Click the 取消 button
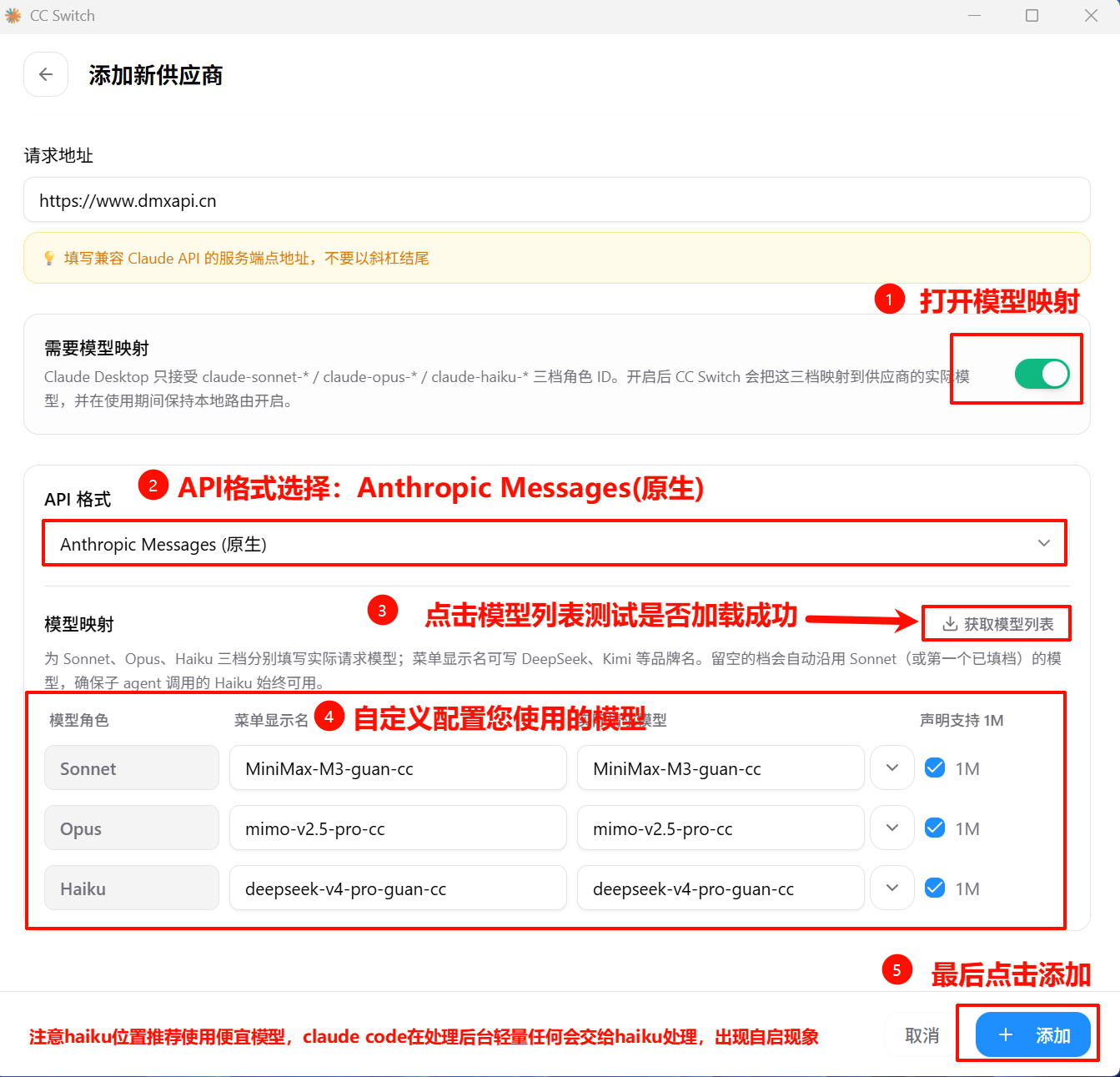1120x1077 pixels. click(x=922, y=1035)
